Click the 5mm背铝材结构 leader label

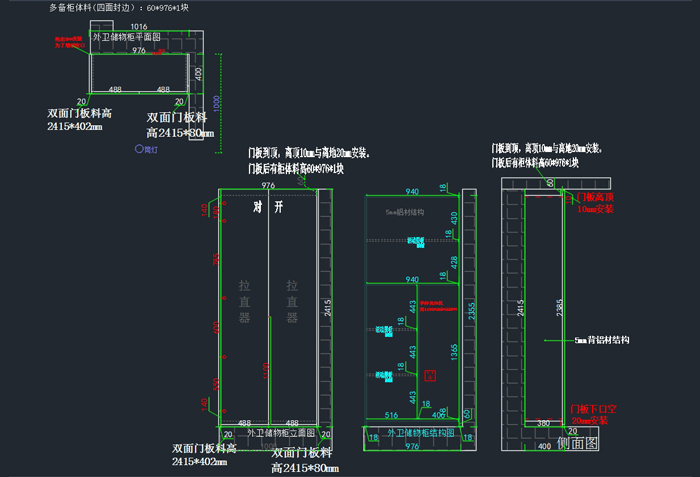pos(602,340)
